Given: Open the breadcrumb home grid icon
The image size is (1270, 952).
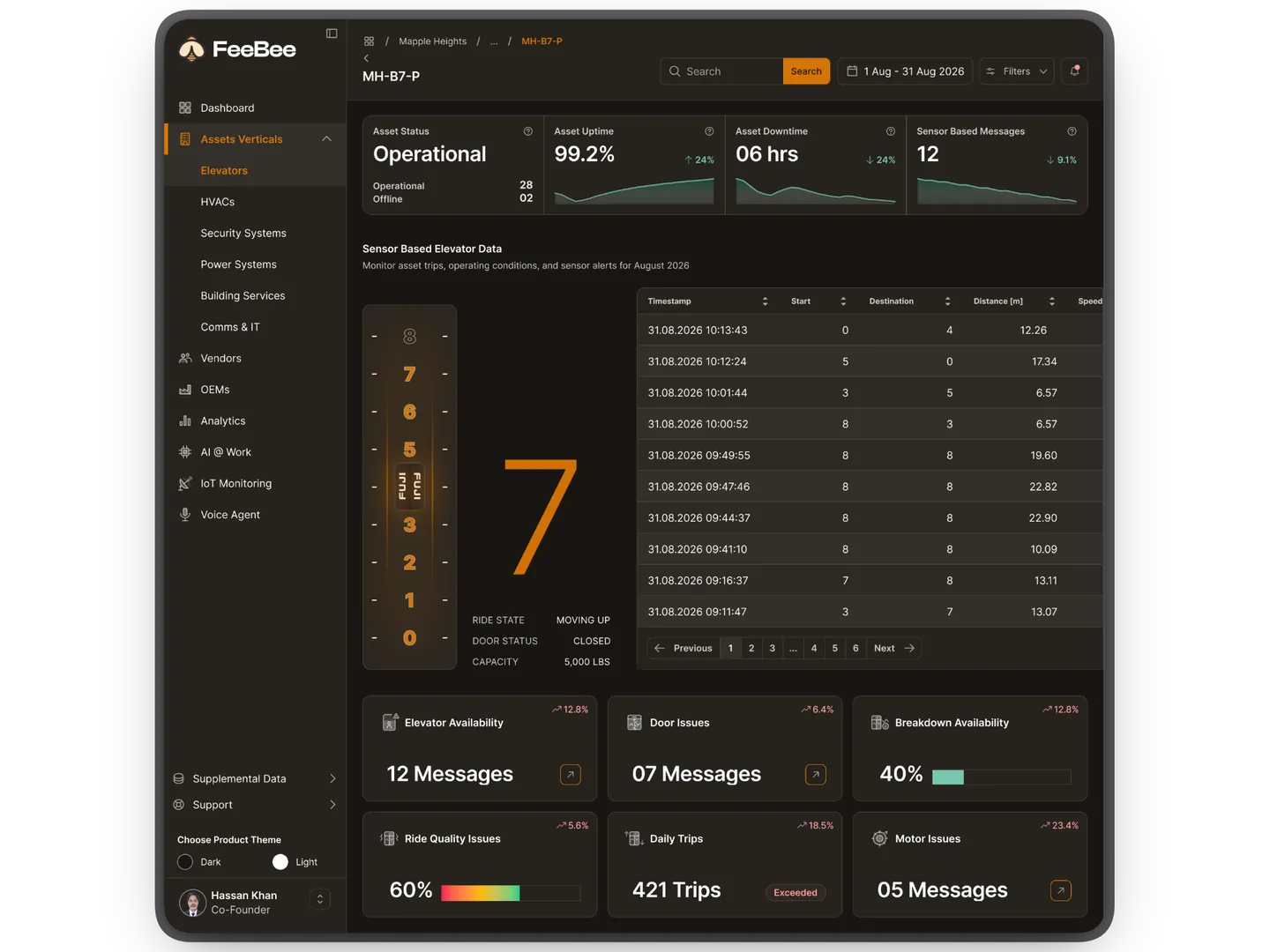Looking at the screenshot, I should click(369, 41).
